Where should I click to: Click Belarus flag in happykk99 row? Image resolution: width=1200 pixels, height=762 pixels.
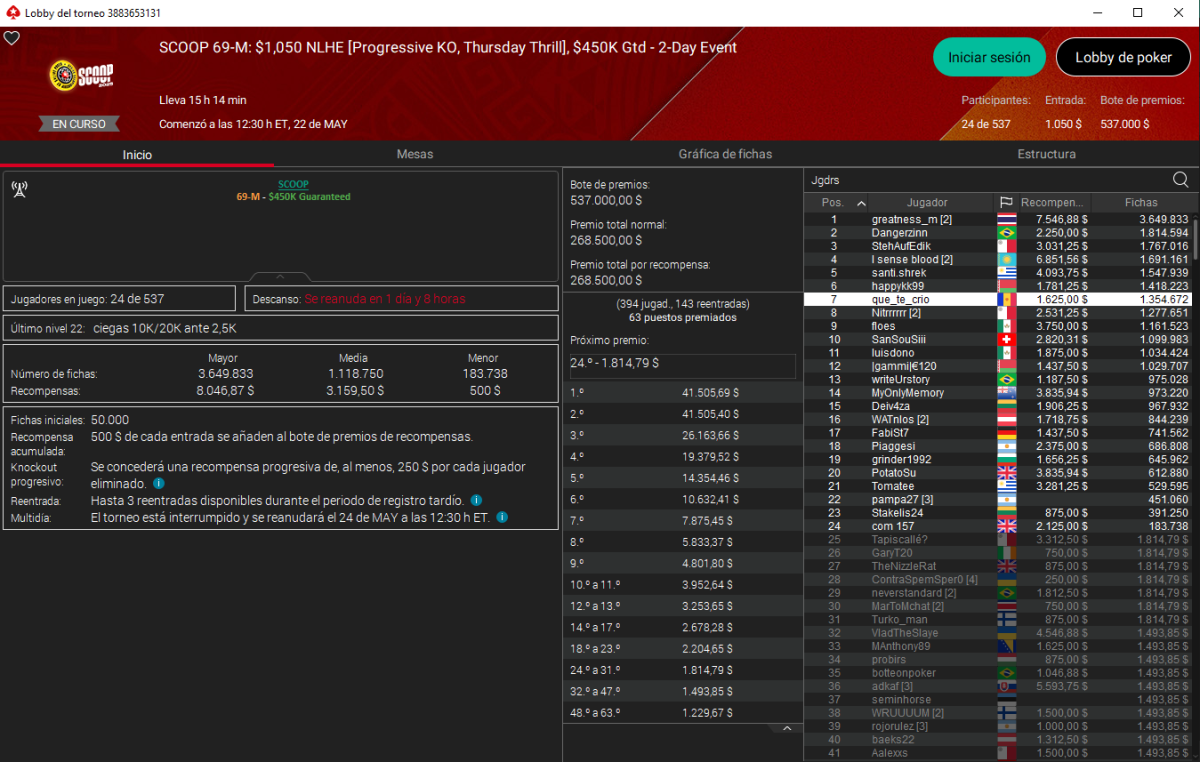(x=1007, y=286)
